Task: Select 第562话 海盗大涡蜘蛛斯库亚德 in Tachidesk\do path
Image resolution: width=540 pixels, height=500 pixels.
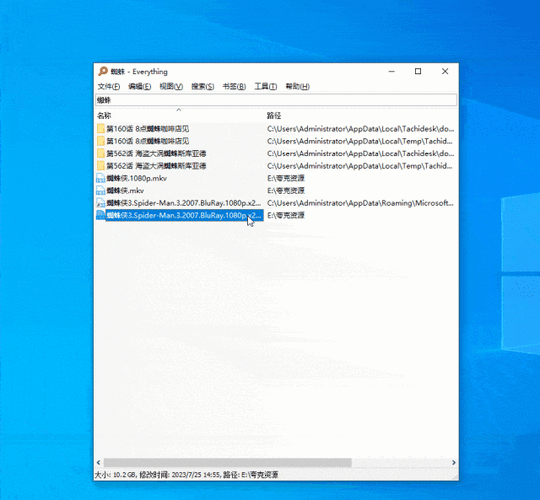Action: tap(156, 154)
